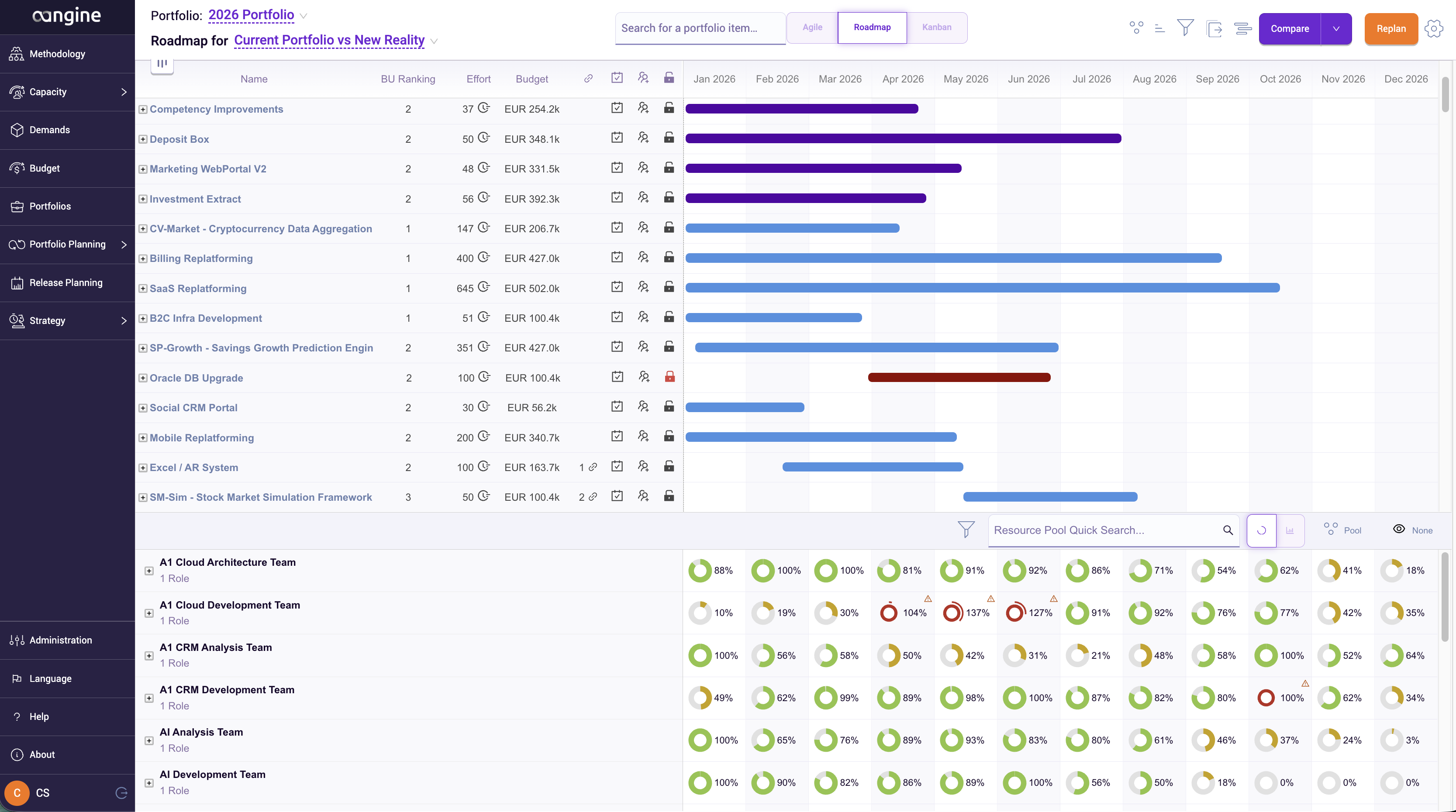This screenshot has width=1456, height=812.
Task: Click the Deposit Box purple timeline bar
Action: pos(903,138)
